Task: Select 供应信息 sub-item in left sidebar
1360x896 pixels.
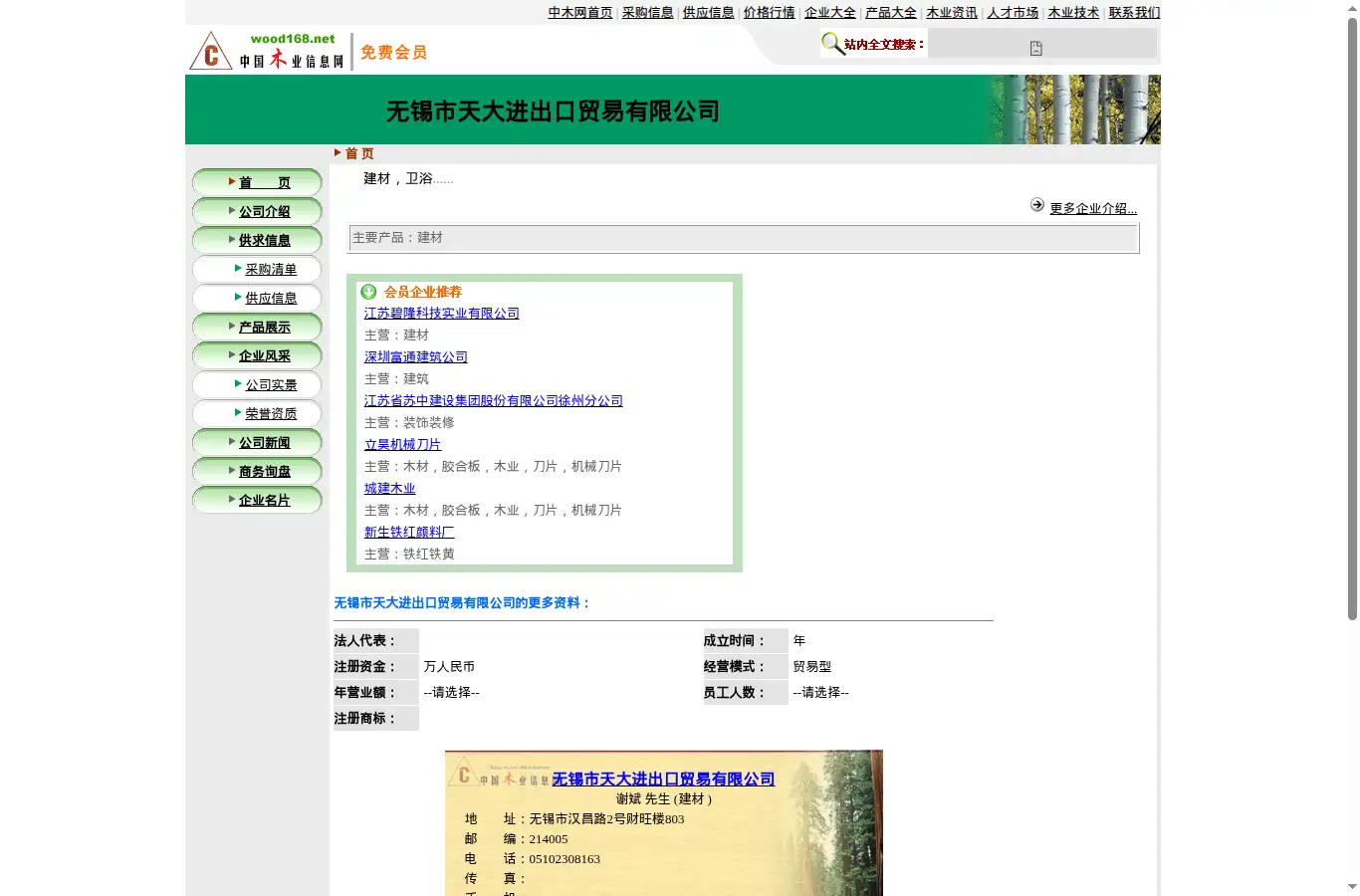Action: (271, 299)
